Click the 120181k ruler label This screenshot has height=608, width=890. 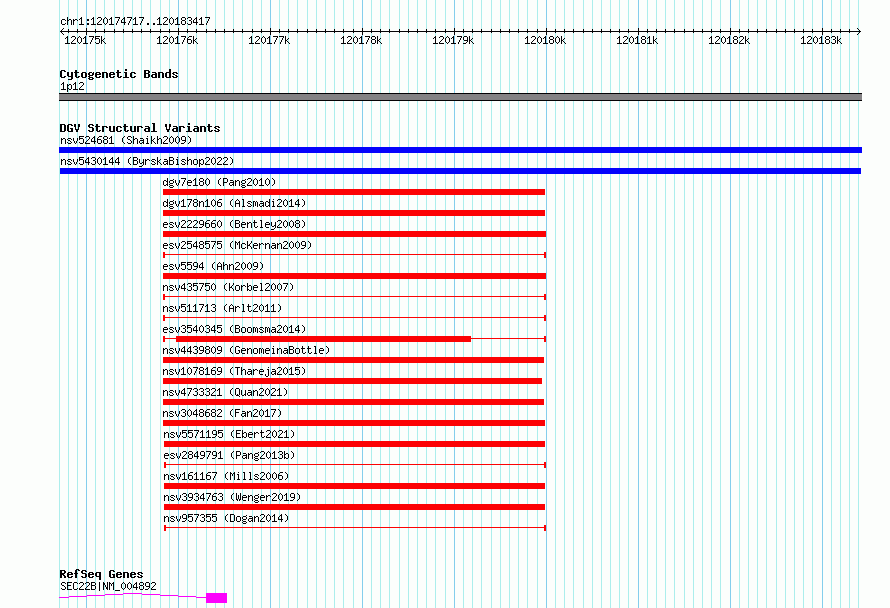coord(637,40)
